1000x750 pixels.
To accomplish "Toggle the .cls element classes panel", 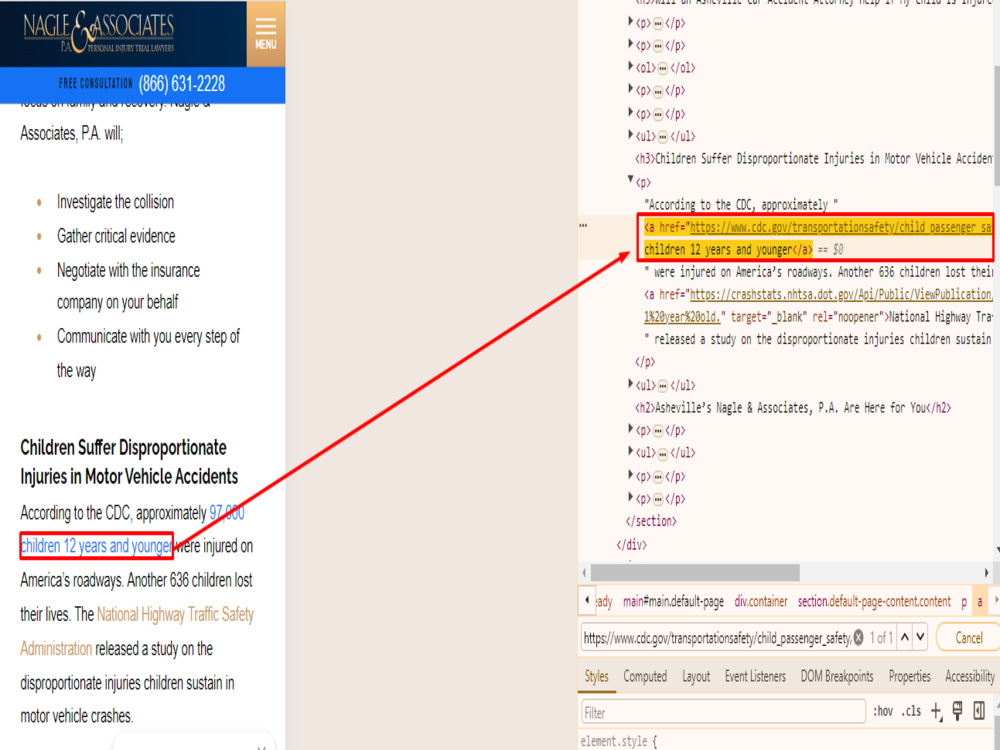I will [911, 712].
